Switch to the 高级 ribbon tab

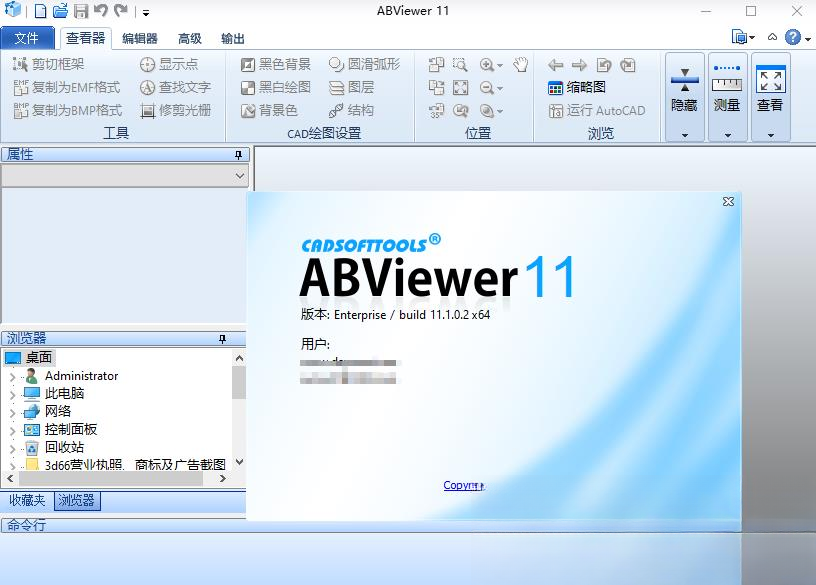[189, 39]
